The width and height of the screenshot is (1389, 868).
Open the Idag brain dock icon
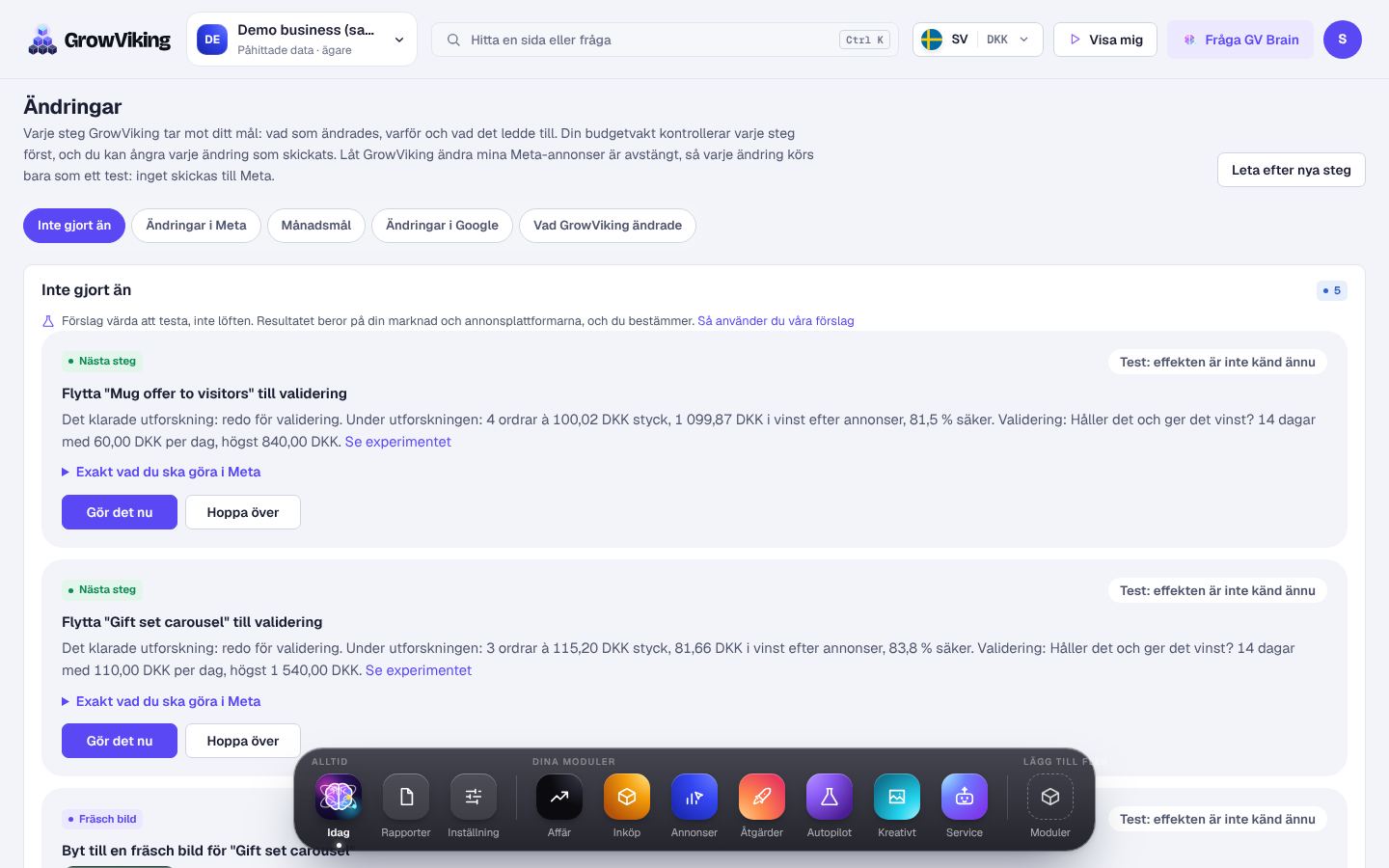339,798
